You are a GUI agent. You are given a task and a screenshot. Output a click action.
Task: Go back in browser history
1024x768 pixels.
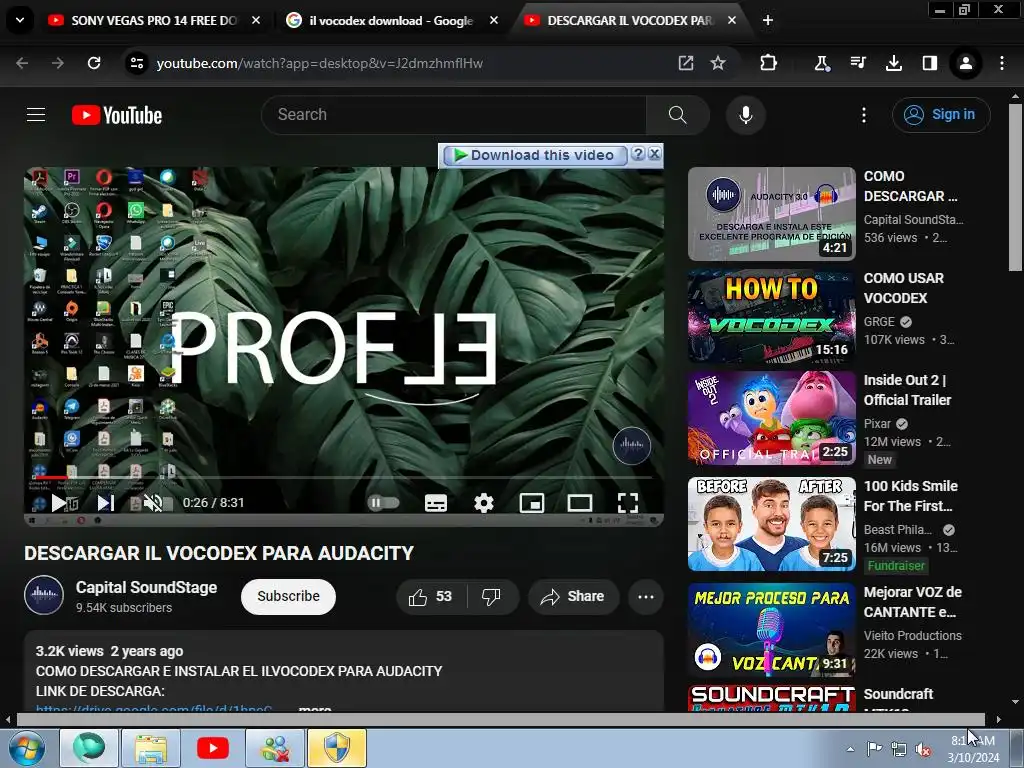(x=22, y=63)
